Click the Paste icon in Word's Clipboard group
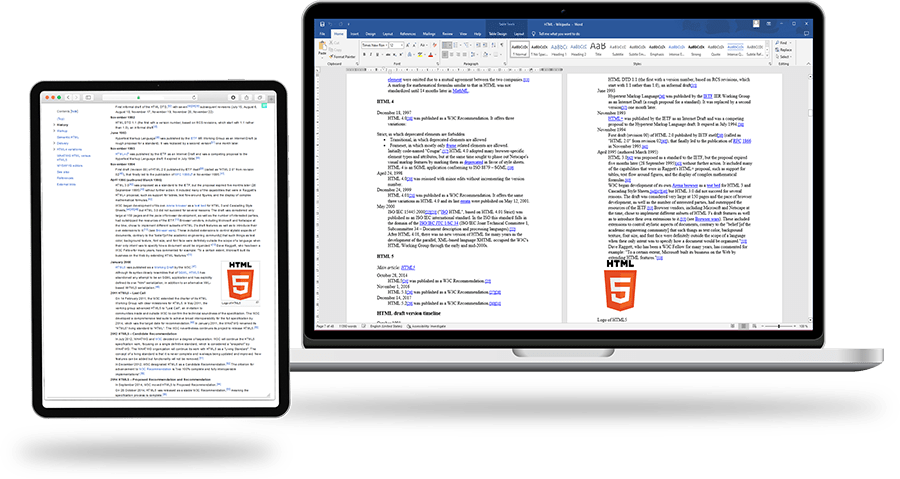The height and width of the screenshot is (479, 900). 323,48
